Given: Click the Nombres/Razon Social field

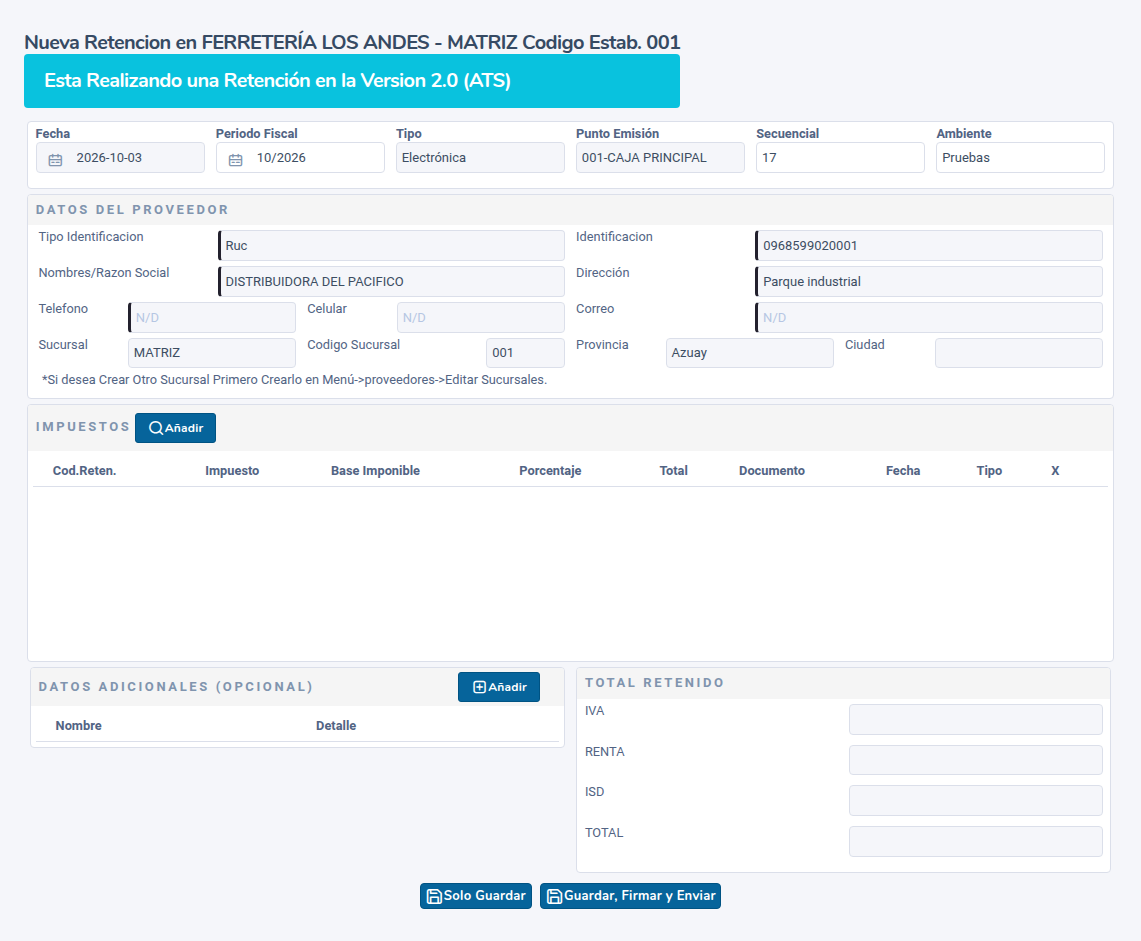Looking at the screenshot, I should click(x=391, y=282).
